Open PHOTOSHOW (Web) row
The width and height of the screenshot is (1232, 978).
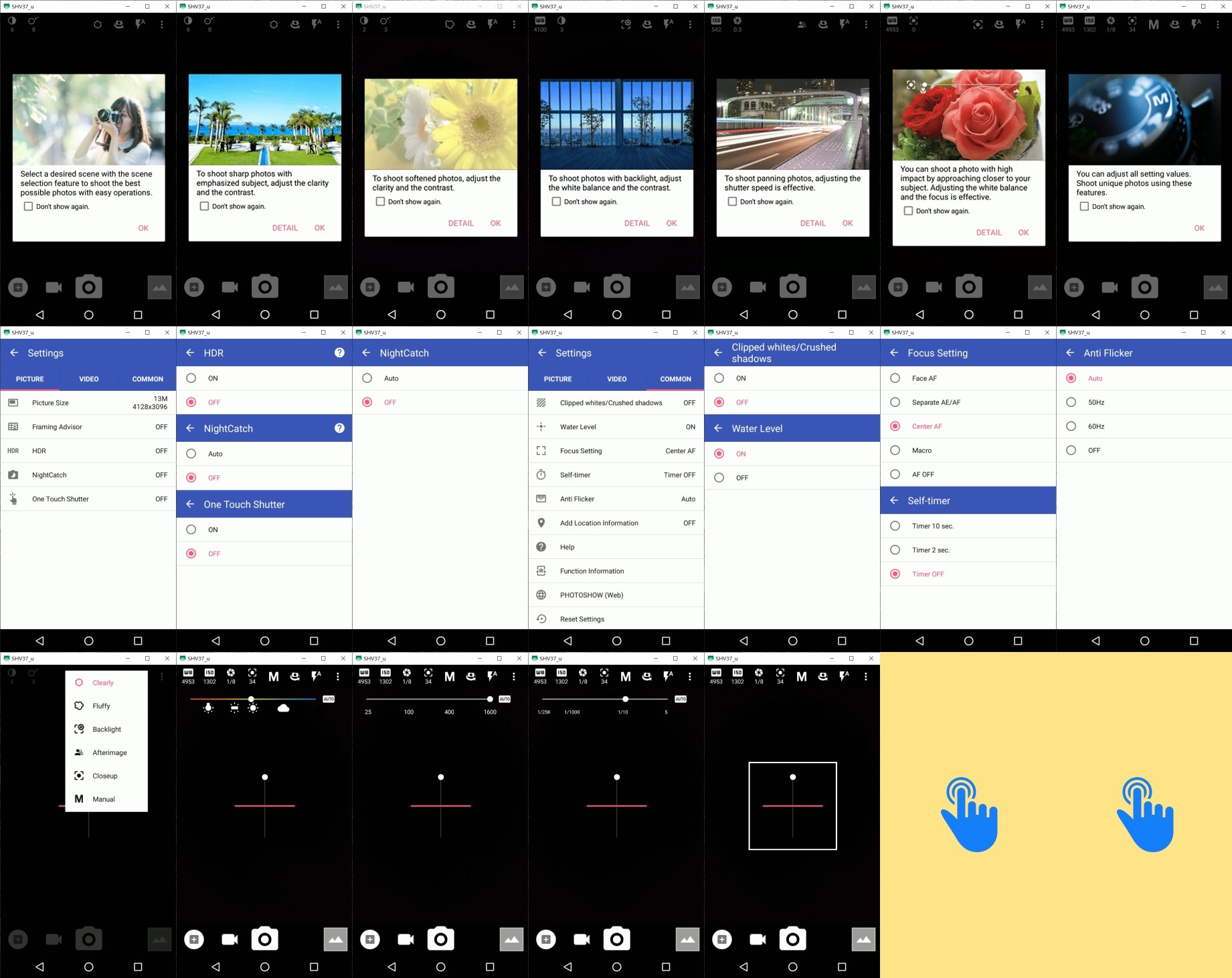coord(616,595)
